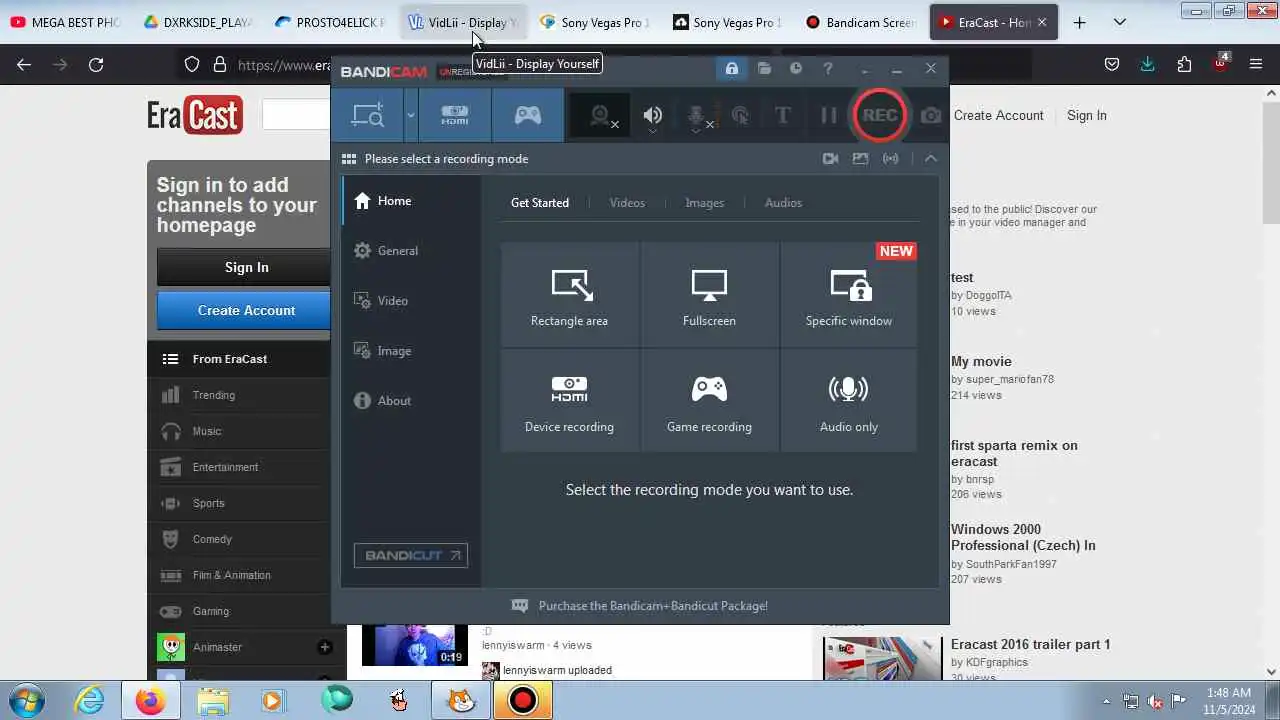
Task: Add Animaster channel with plus icon
Action: pyautogui.click(x=324, y=647)
